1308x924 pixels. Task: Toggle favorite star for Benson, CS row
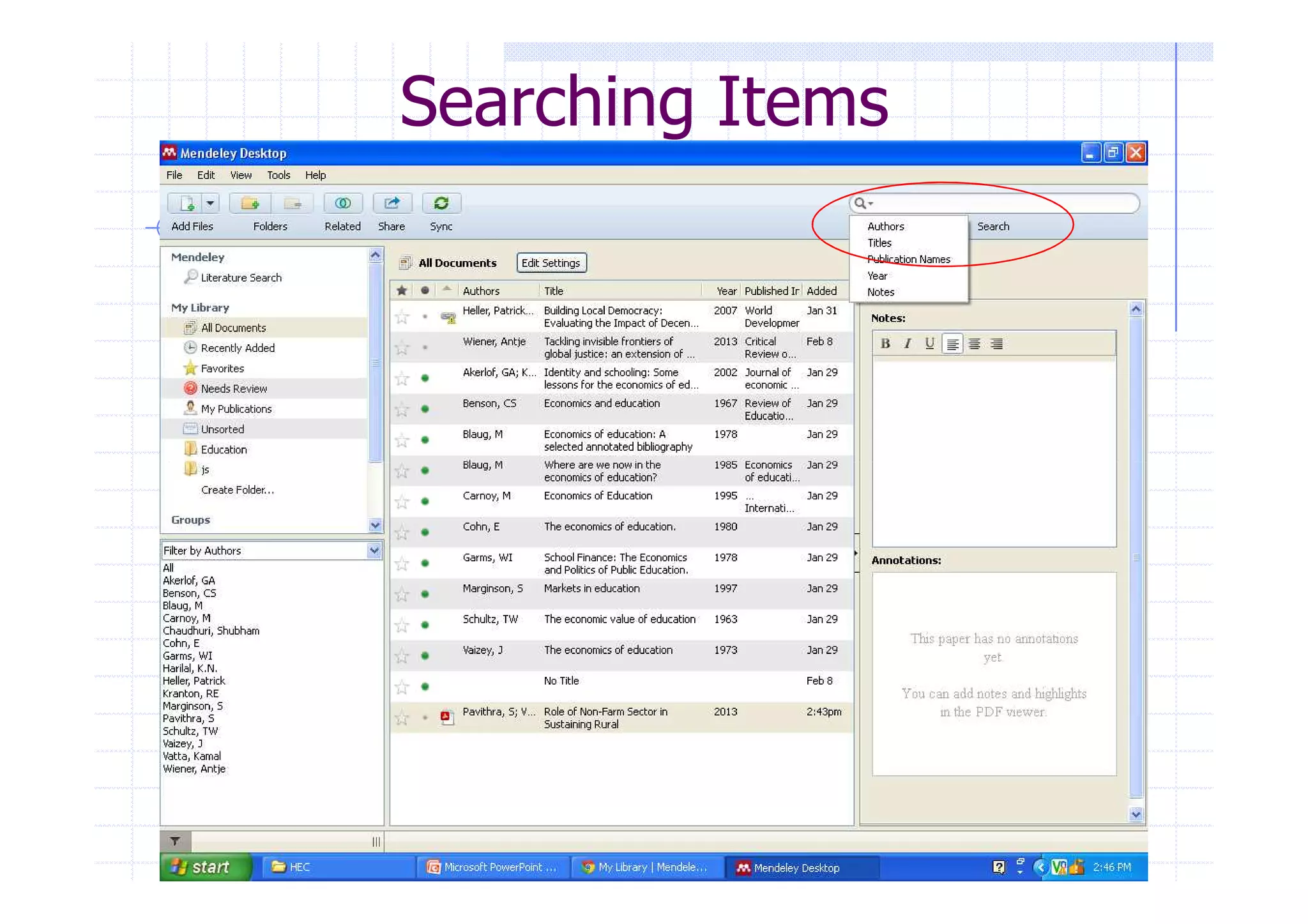pos(402,409)
